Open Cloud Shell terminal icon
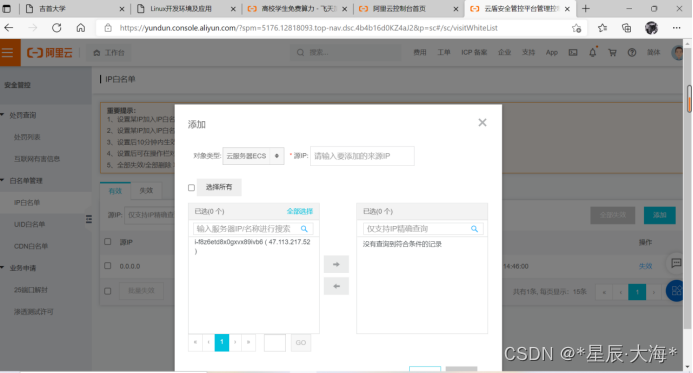693x373 pixels. tap(573, 53)
